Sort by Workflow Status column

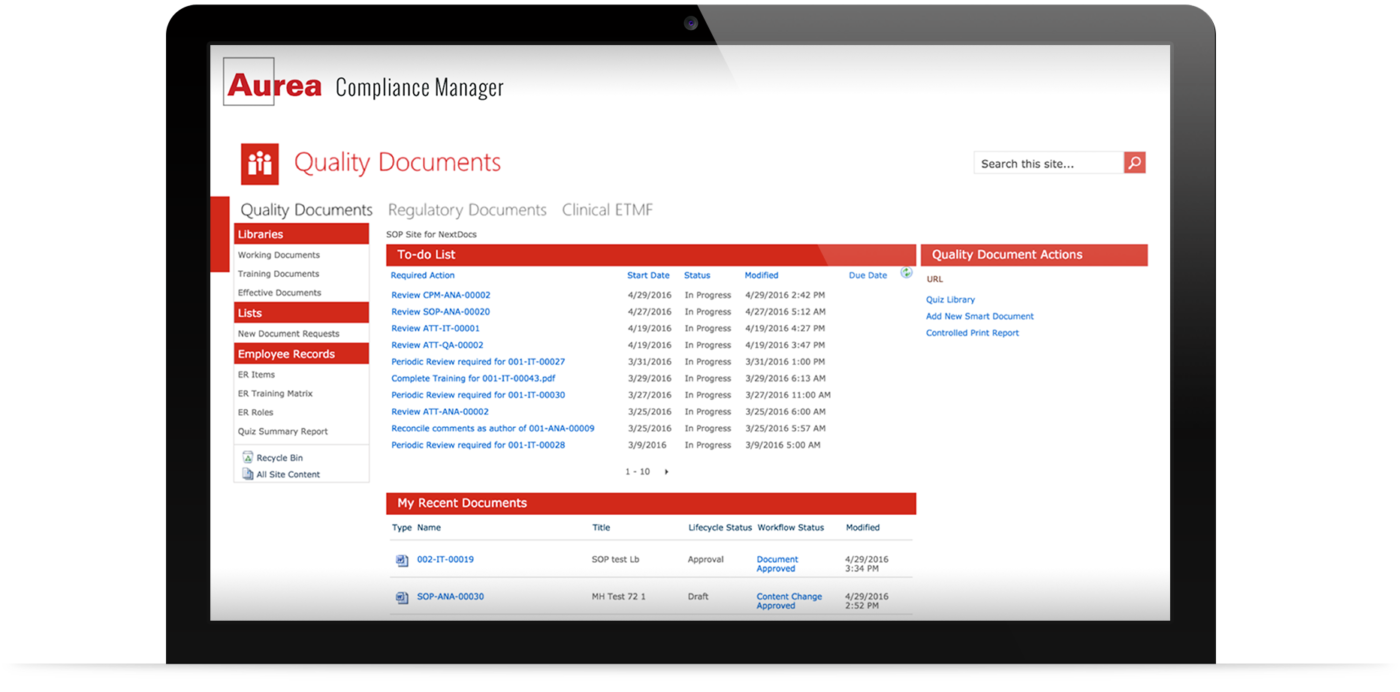pyautogui.click(x=791, y=527)
